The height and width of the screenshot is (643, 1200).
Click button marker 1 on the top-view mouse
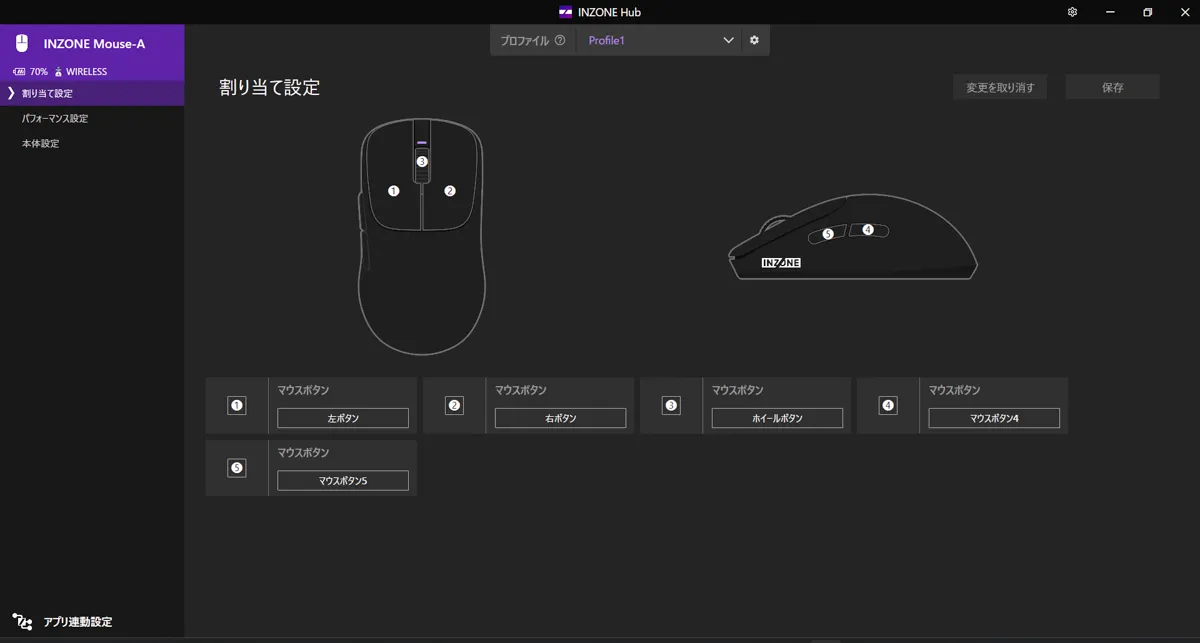tap(394, 190)
